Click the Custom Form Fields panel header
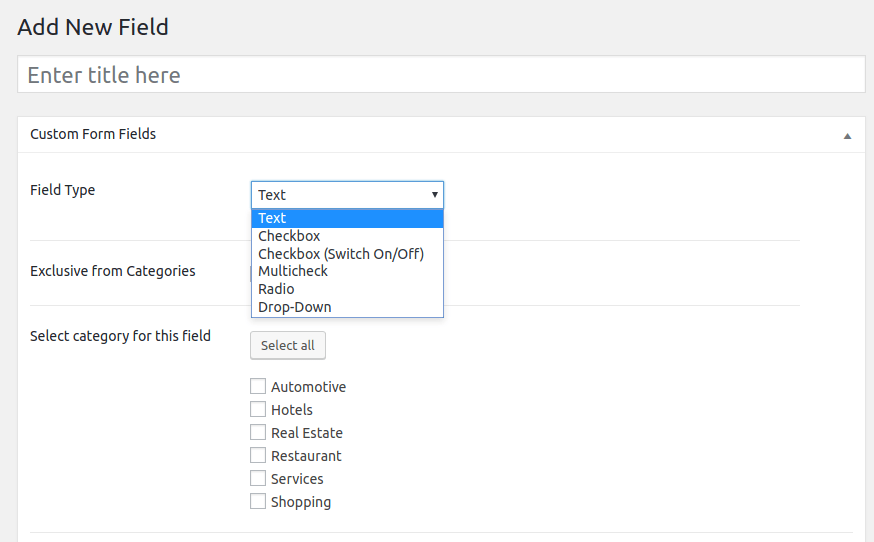The width and height of the screenshot is (874, 542). [x=93, y=134]
